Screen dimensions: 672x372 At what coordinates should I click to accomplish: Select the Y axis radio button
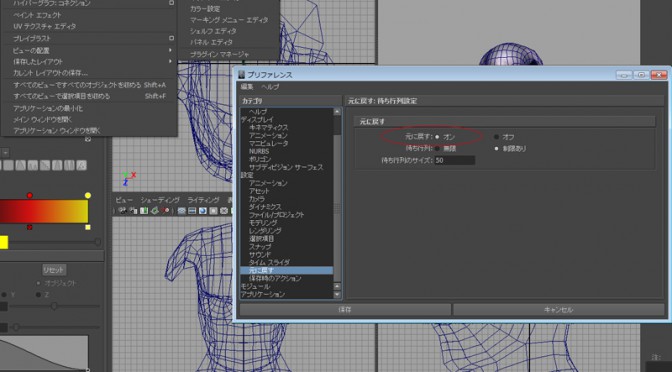(4, 295)
